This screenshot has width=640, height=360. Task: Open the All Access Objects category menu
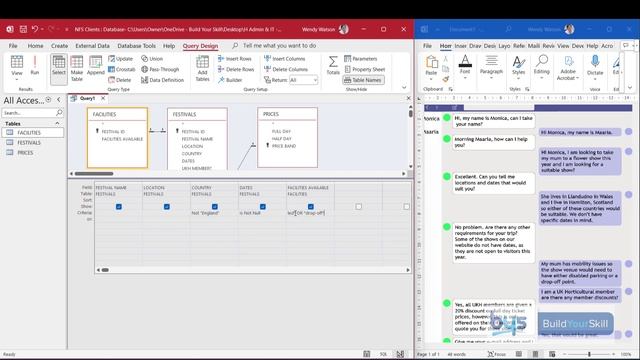click(49, 100)
